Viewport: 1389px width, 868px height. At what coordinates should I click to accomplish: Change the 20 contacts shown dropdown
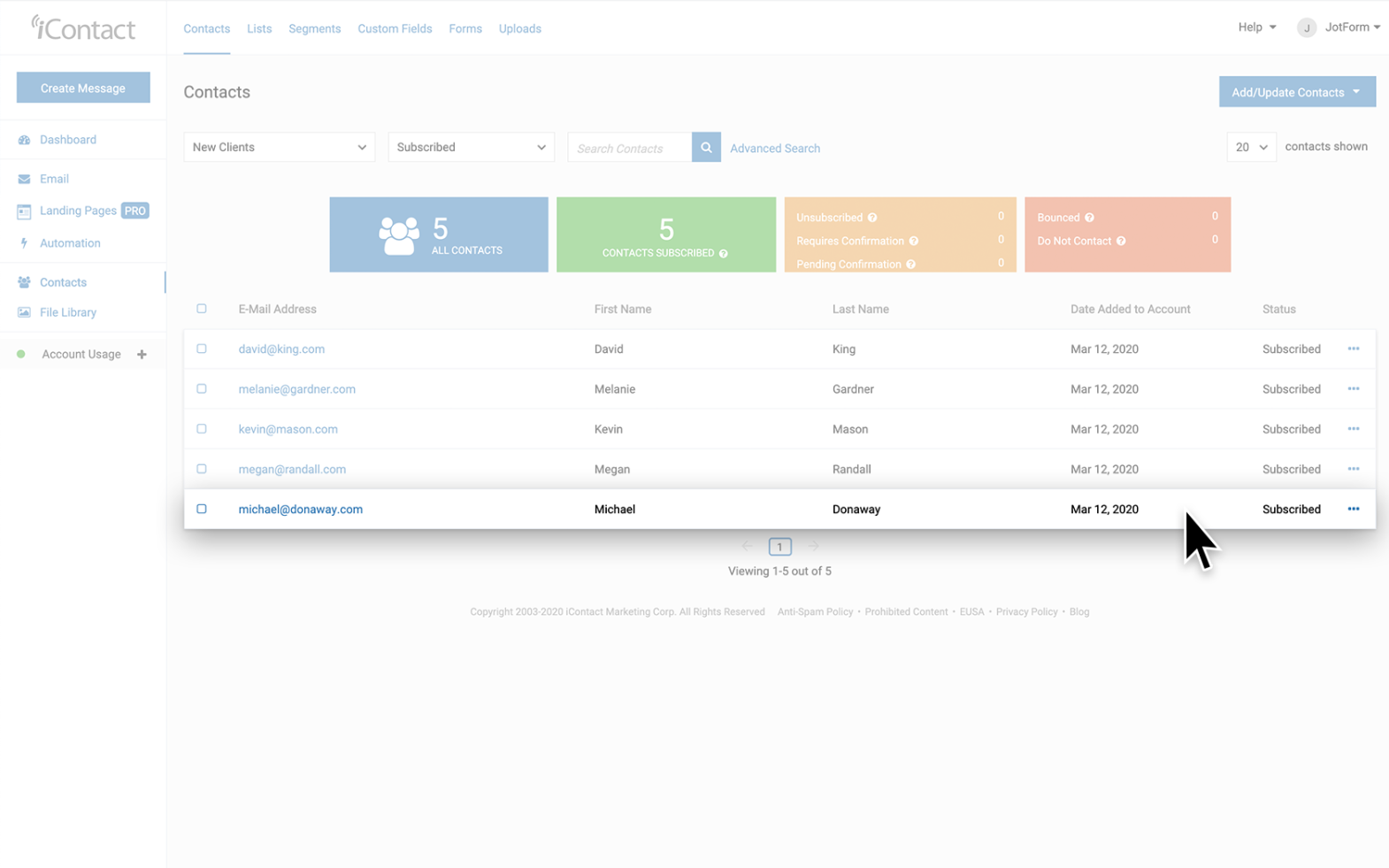tap(1251, 148)
